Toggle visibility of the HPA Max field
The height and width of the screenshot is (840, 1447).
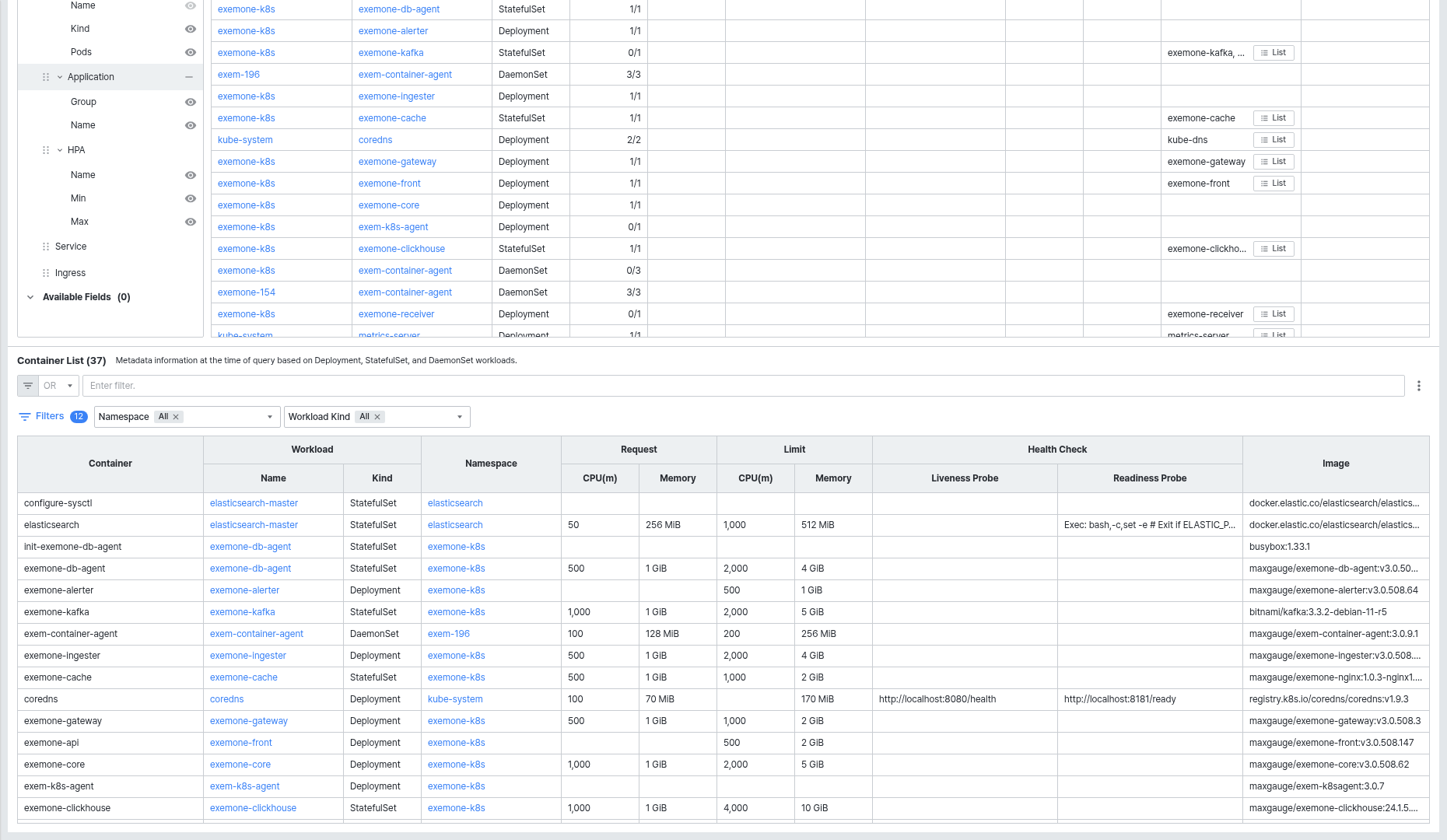(x=191, y=222)
